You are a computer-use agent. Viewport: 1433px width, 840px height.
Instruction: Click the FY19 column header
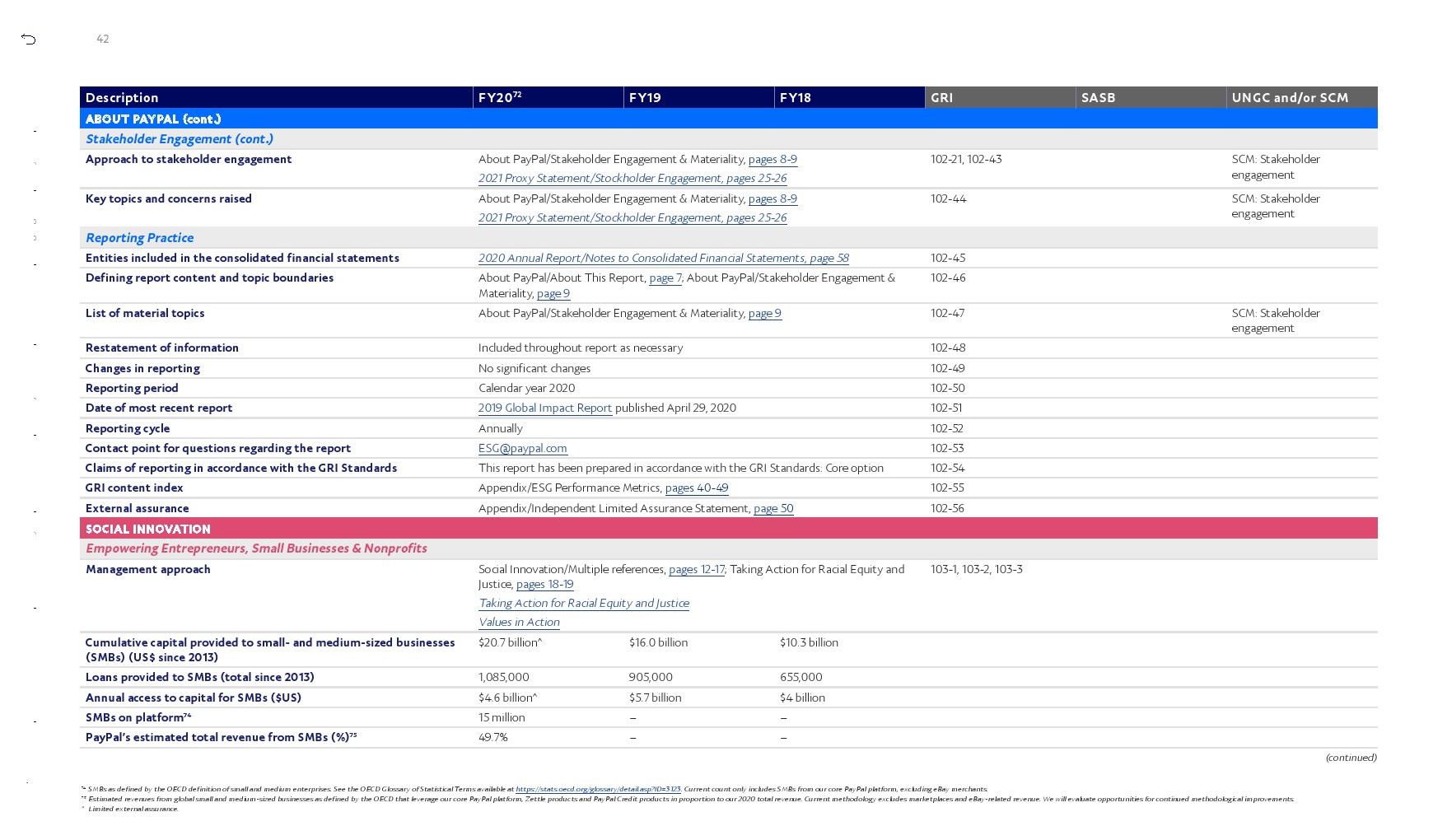[699, 97]
